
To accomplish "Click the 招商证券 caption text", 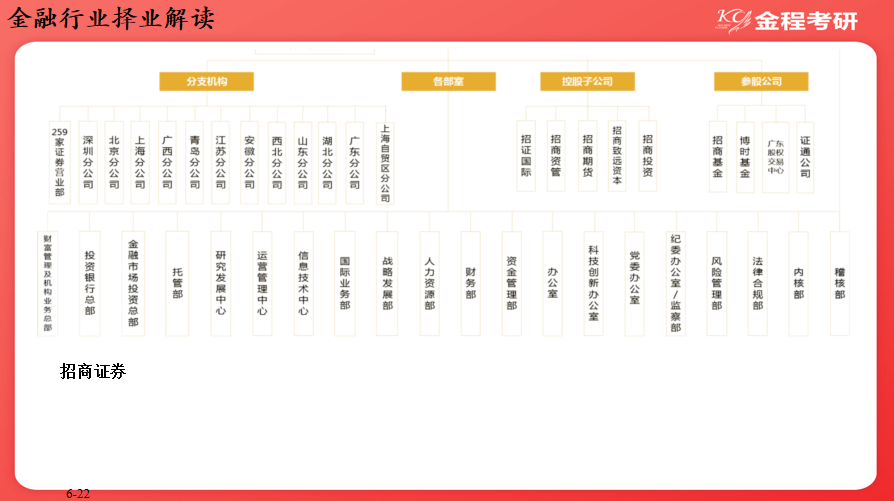I will (x=93, y=372).
